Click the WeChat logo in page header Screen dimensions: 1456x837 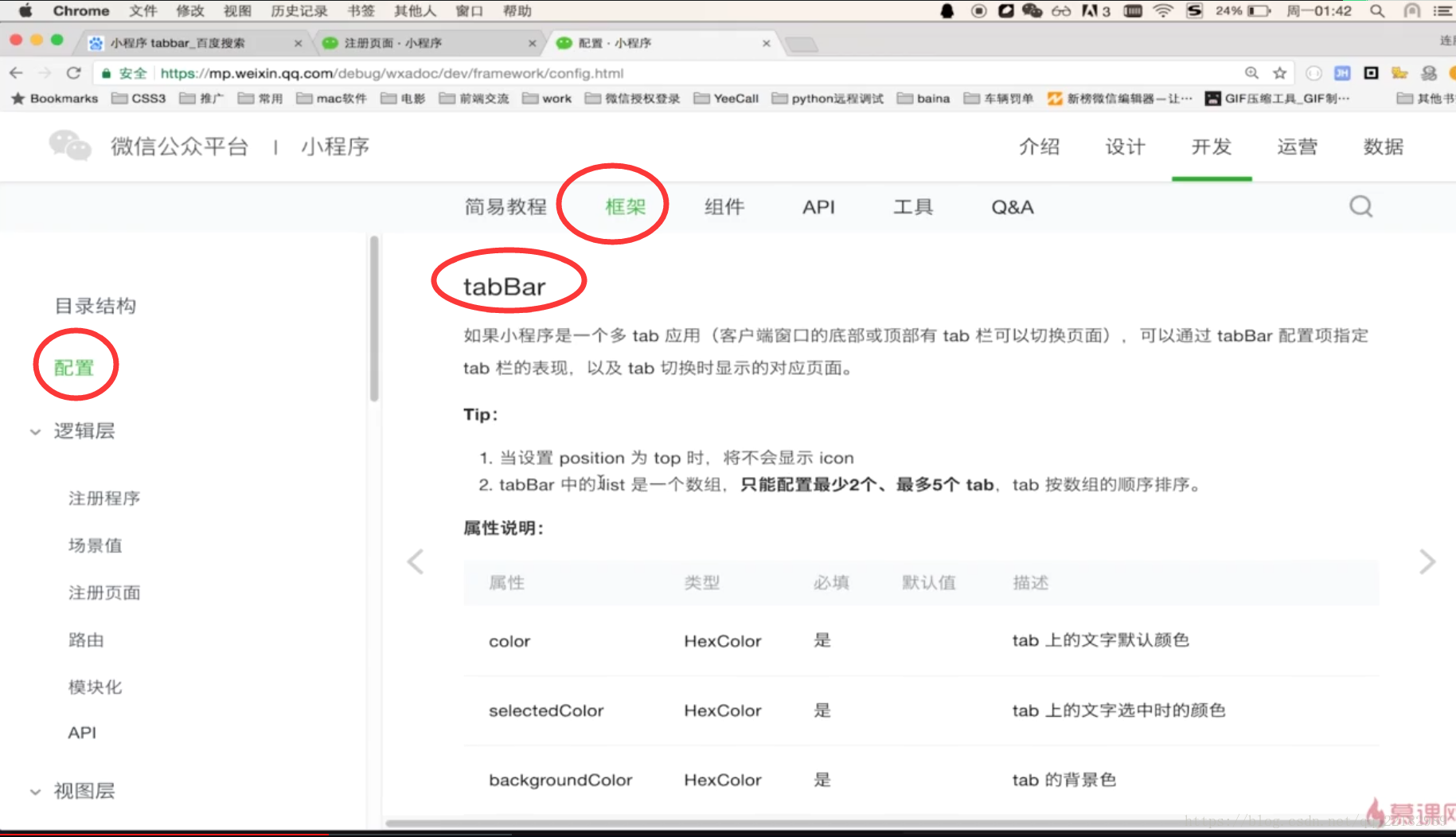[x=70, y=147]
